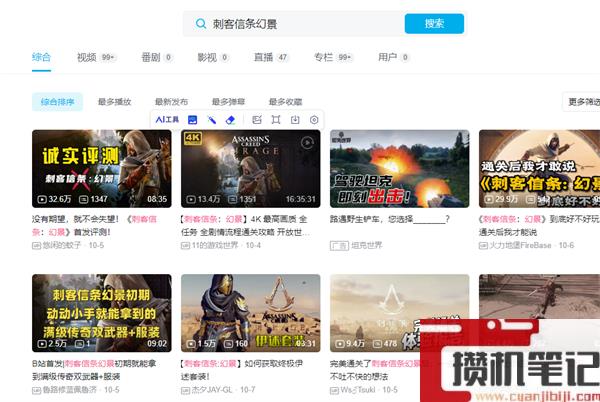Select the blue image tool icon

click(x=192, y=120)
